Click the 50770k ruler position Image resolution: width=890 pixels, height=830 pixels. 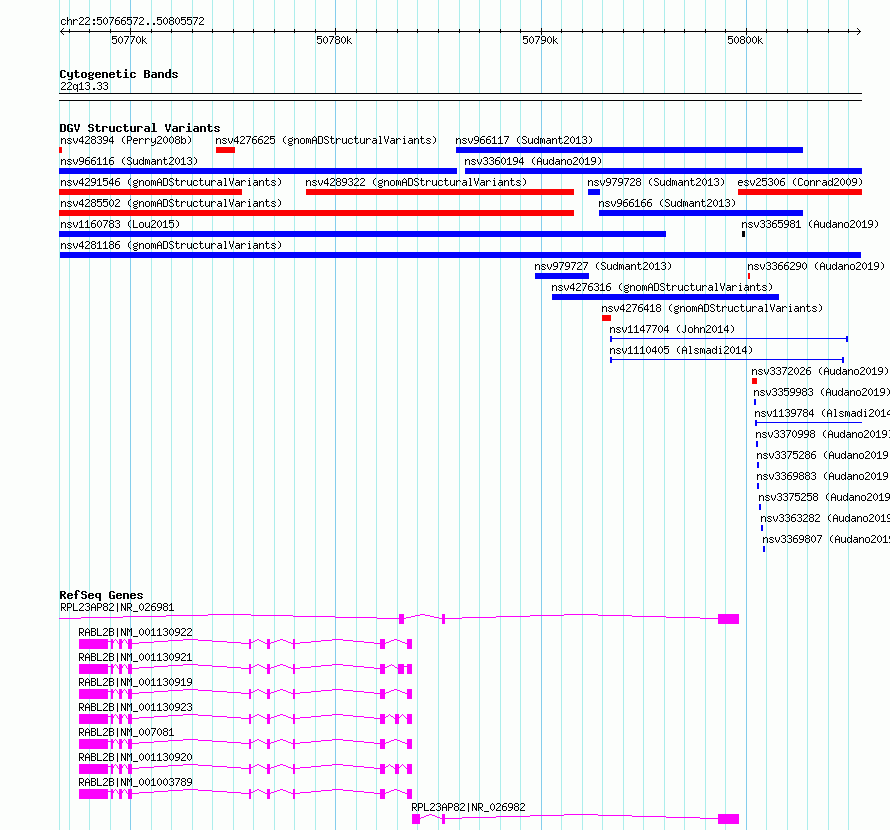click(129, 40)
